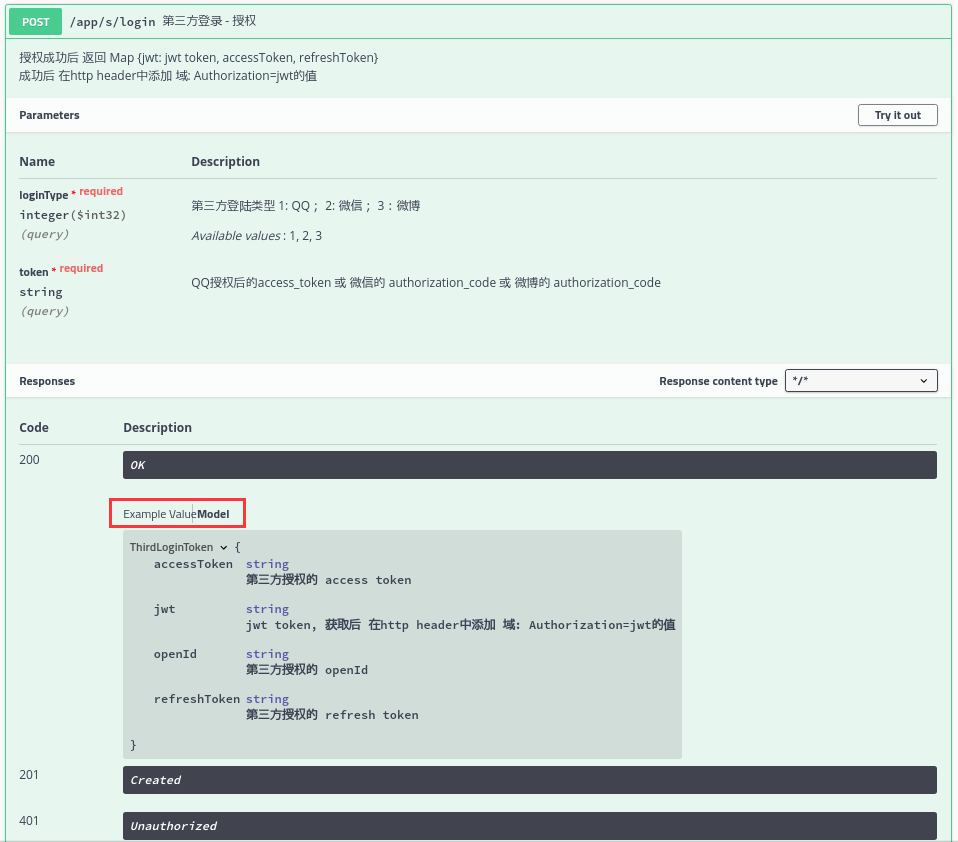Click the ThirdLoginToken model name
Viewport: 958px width, 842px height.
point(171,548)
